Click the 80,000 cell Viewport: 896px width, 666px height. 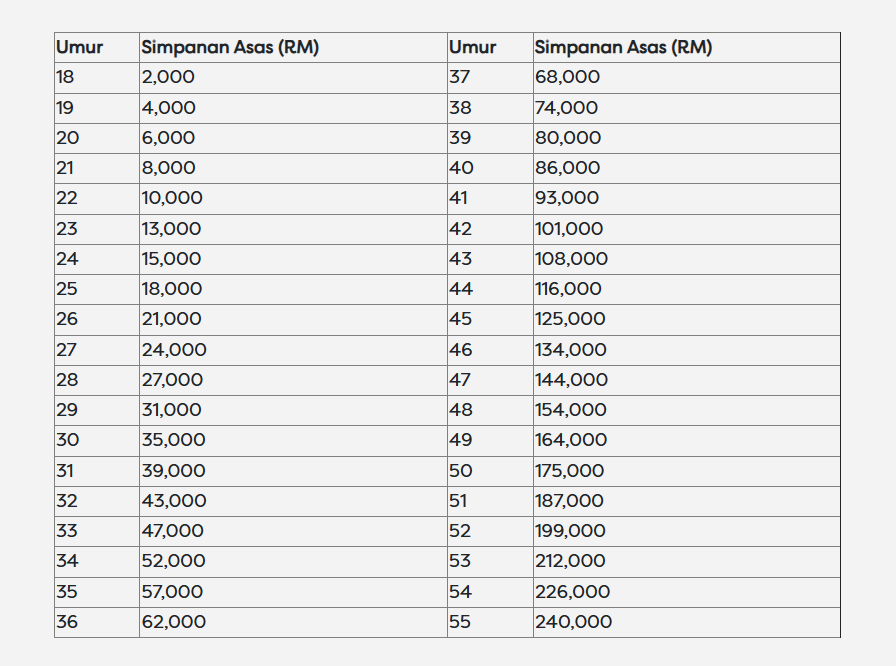click(x=687, y=138)
